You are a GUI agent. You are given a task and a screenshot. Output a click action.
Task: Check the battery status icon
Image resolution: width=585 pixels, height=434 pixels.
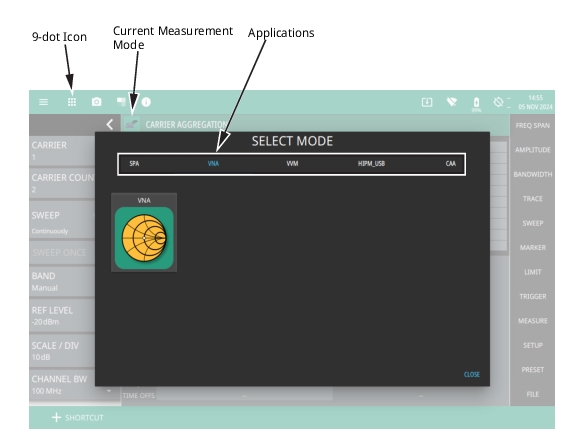(476, 104)
